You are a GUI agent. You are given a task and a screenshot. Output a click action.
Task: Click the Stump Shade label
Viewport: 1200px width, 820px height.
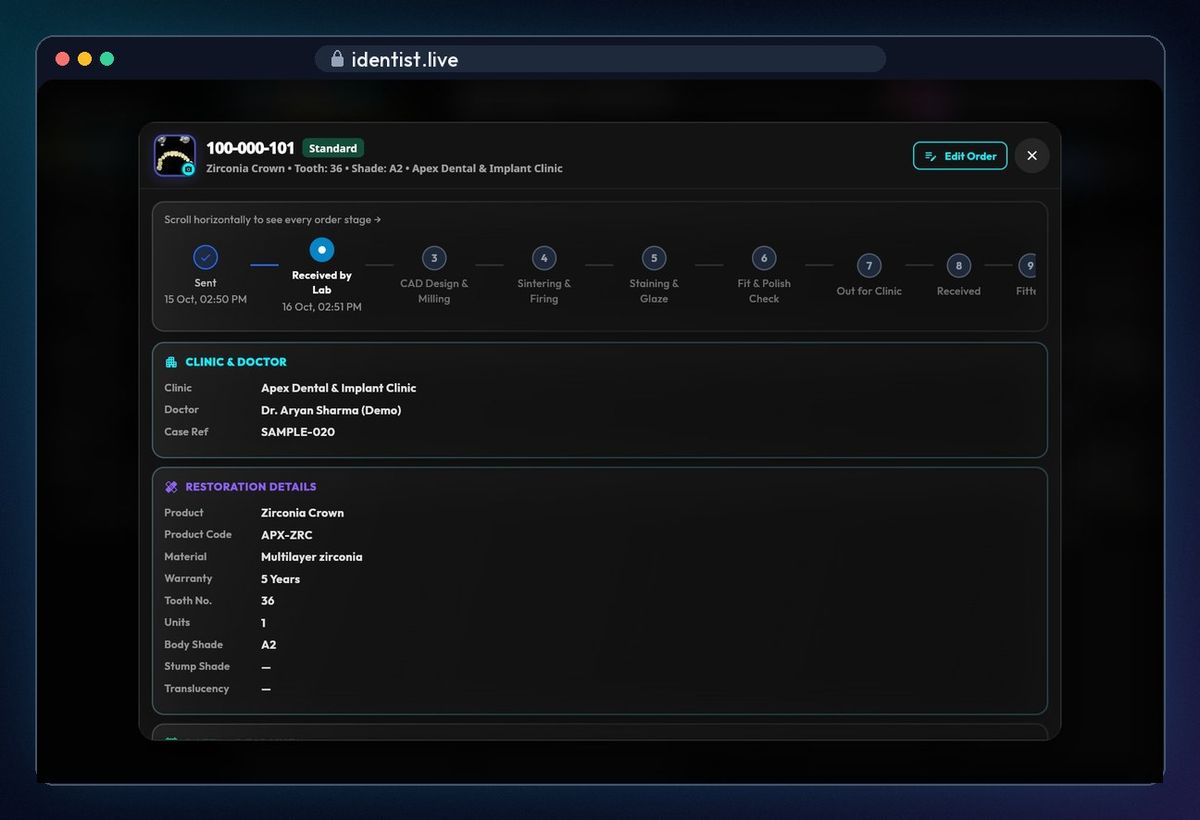click(x=197, y=666)
